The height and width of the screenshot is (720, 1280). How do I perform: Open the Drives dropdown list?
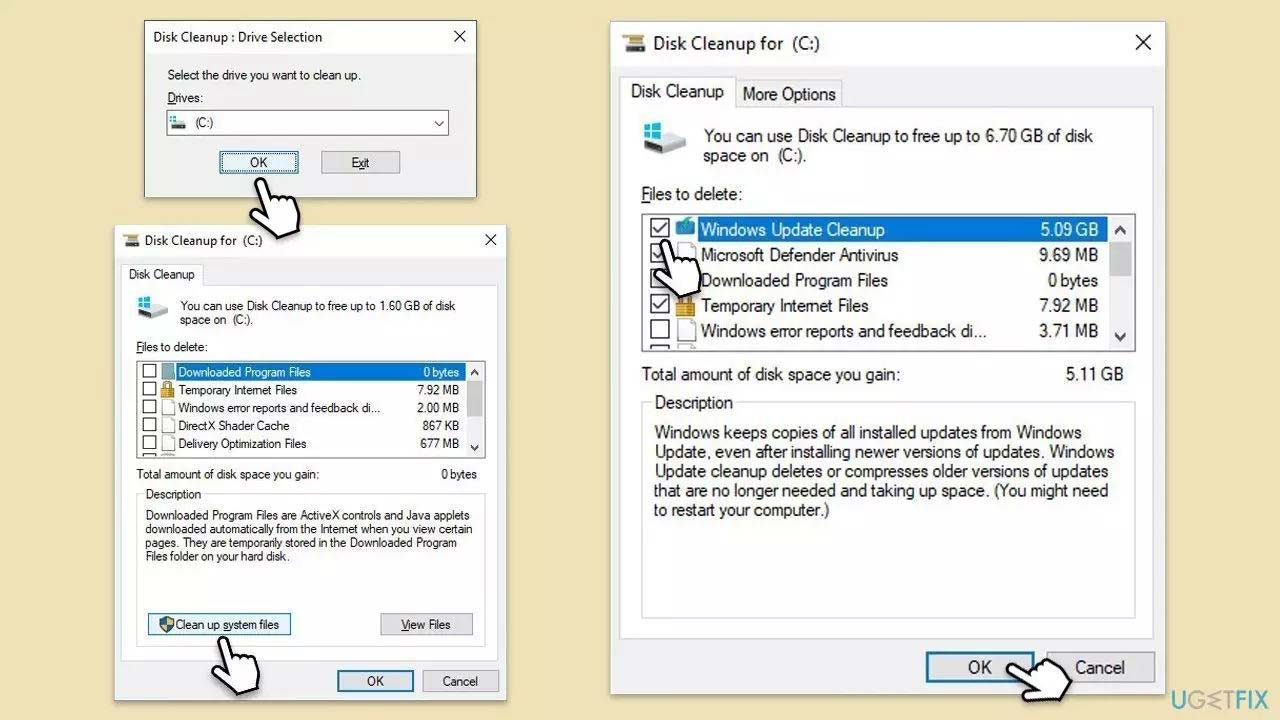click(438, 122)
